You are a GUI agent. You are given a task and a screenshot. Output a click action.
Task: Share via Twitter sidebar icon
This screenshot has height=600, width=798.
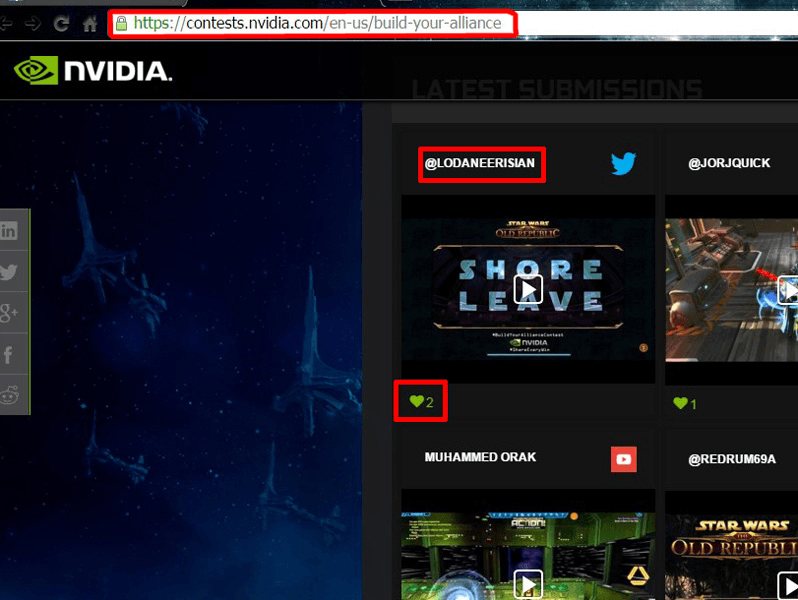tap(9, 271)
